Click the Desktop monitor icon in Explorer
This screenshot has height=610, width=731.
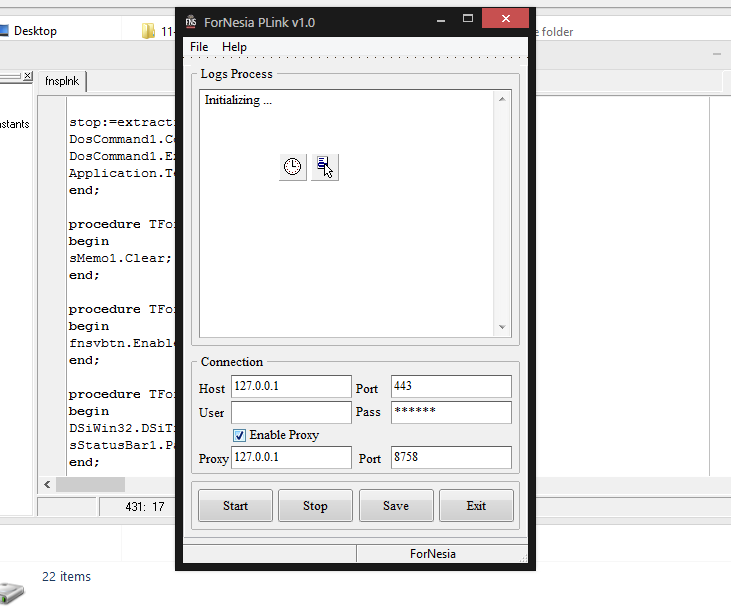4,31
